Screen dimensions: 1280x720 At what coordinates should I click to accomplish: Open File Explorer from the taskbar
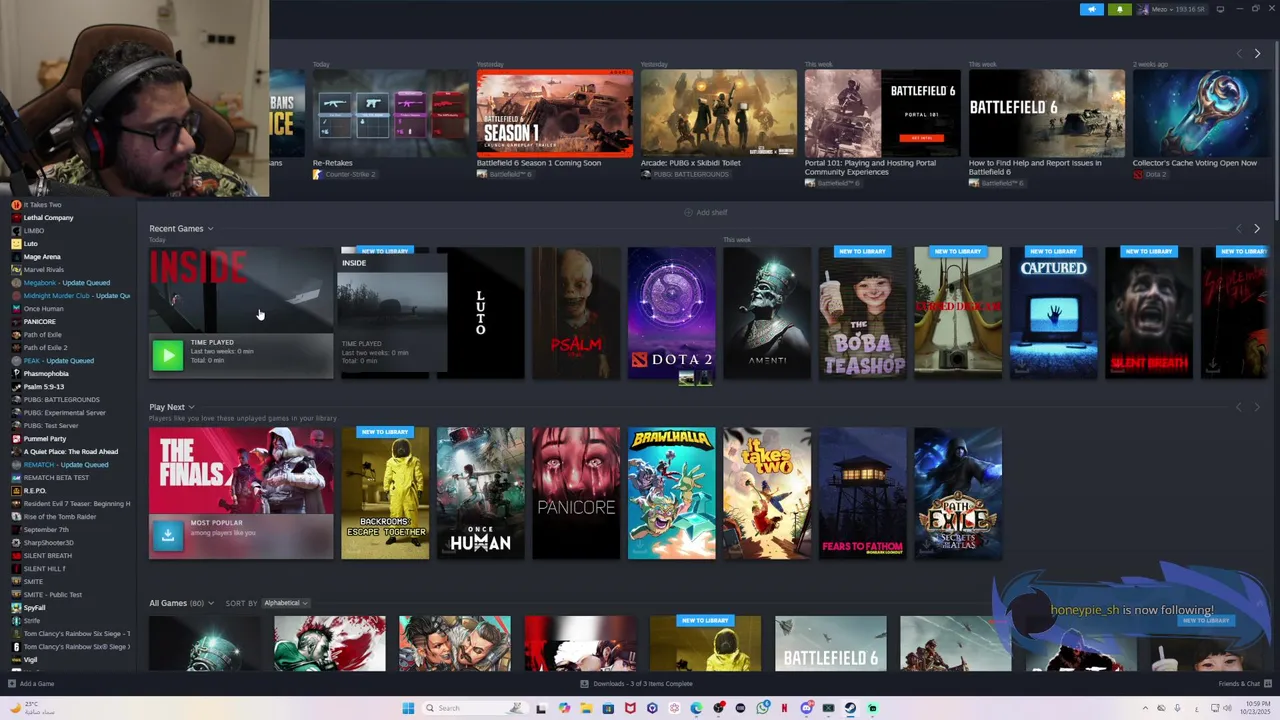(586, 708)
